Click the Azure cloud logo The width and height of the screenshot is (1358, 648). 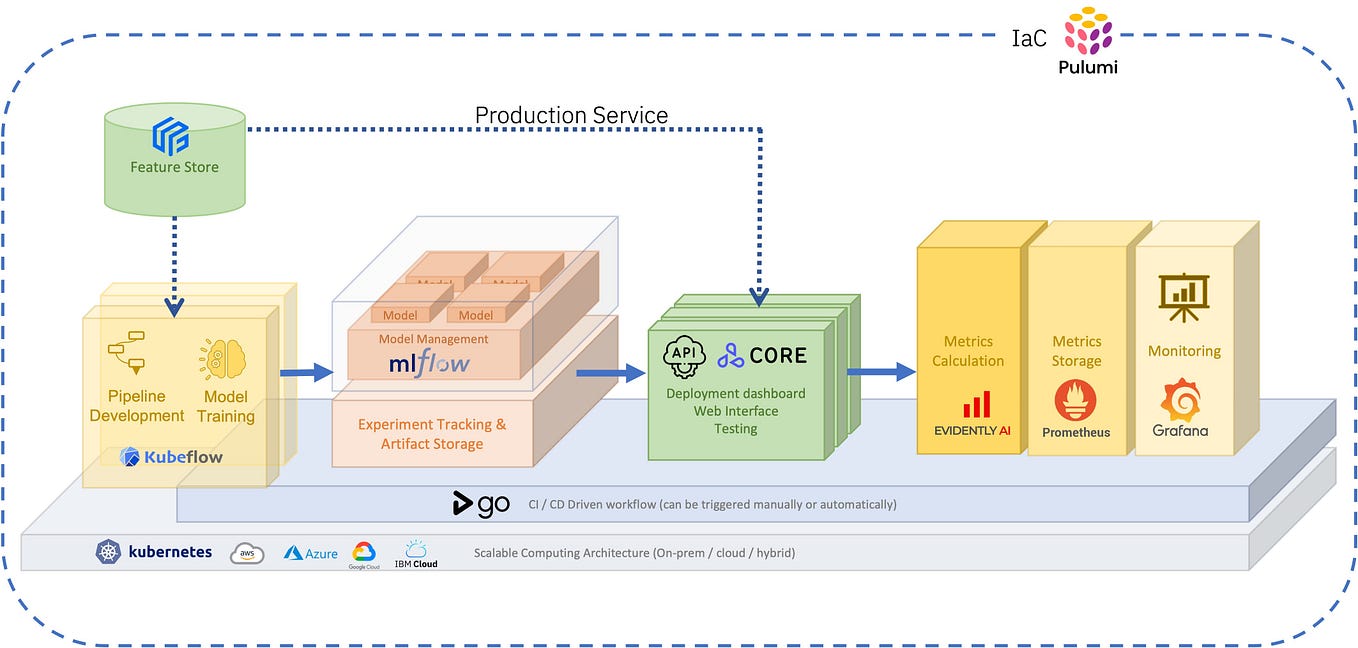(x=309, y=552)
